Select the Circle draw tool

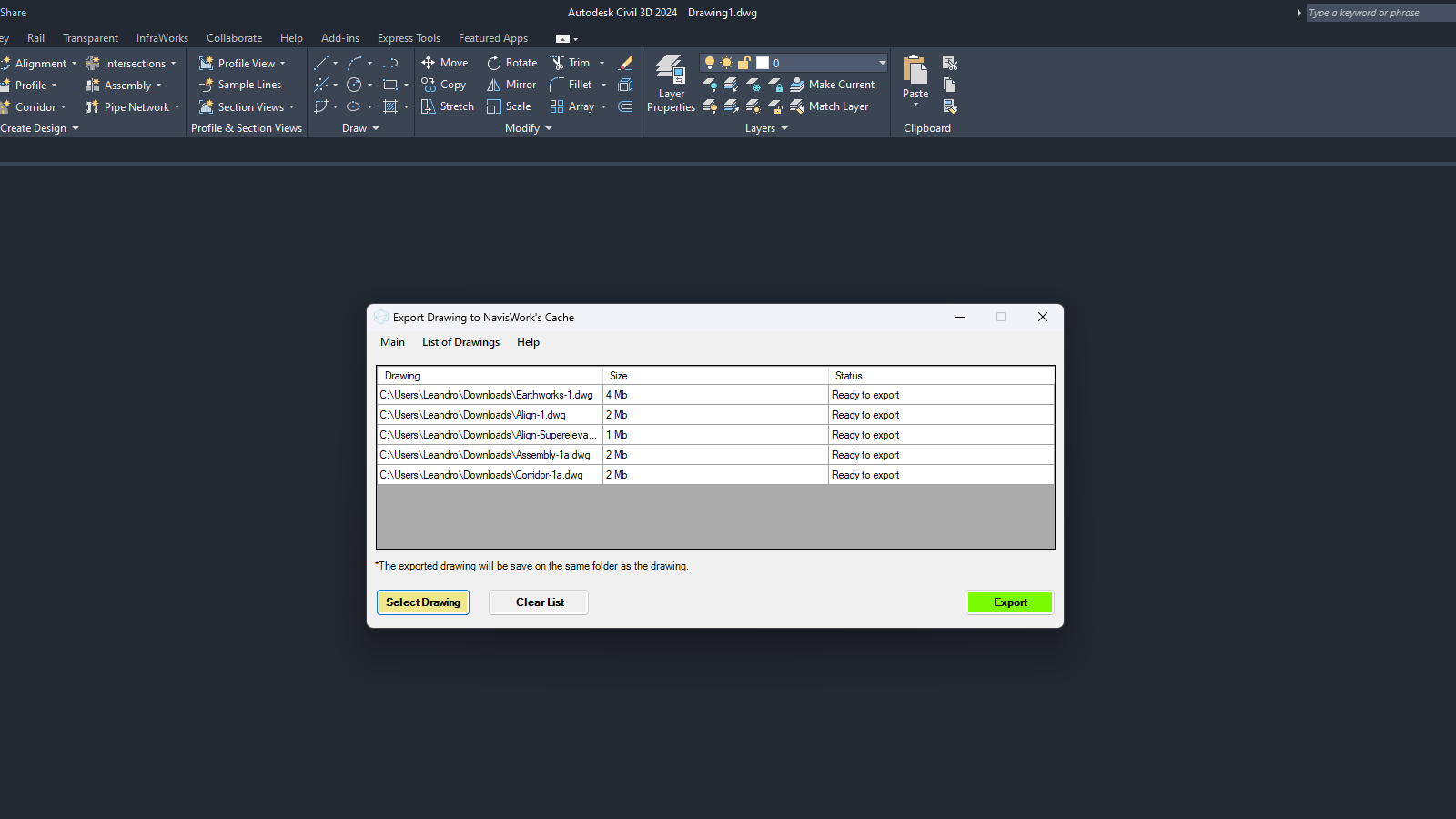[355, 85]
